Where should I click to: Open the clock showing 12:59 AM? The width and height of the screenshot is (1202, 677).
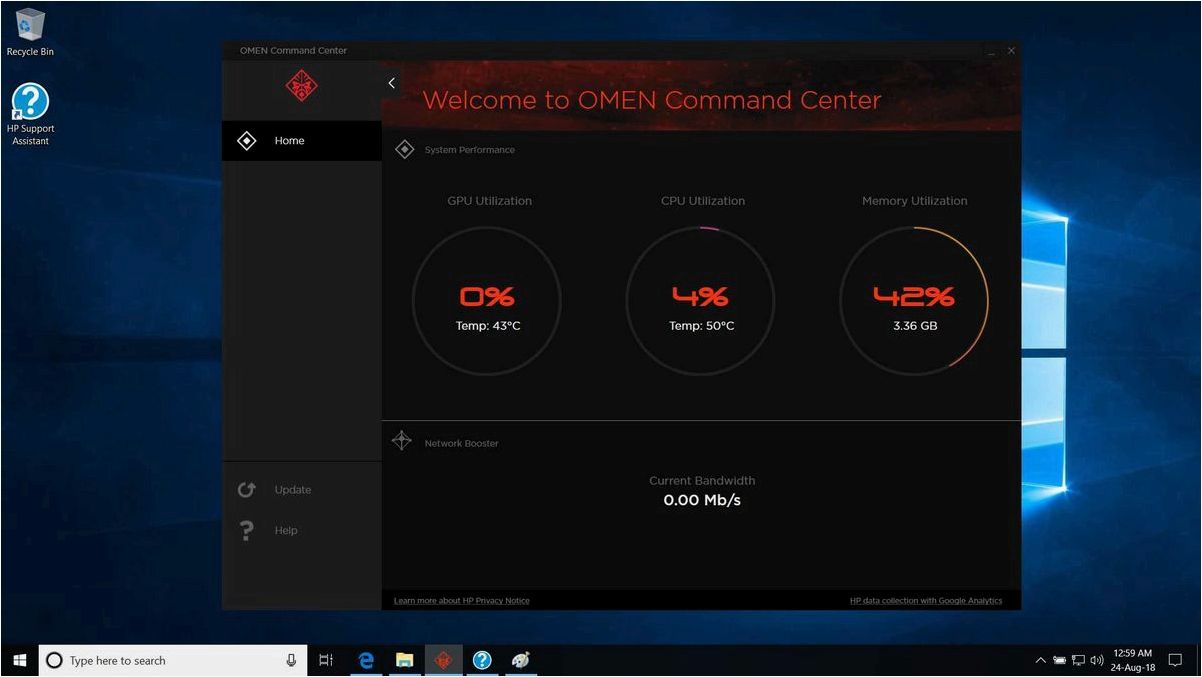coord(1133,660)
